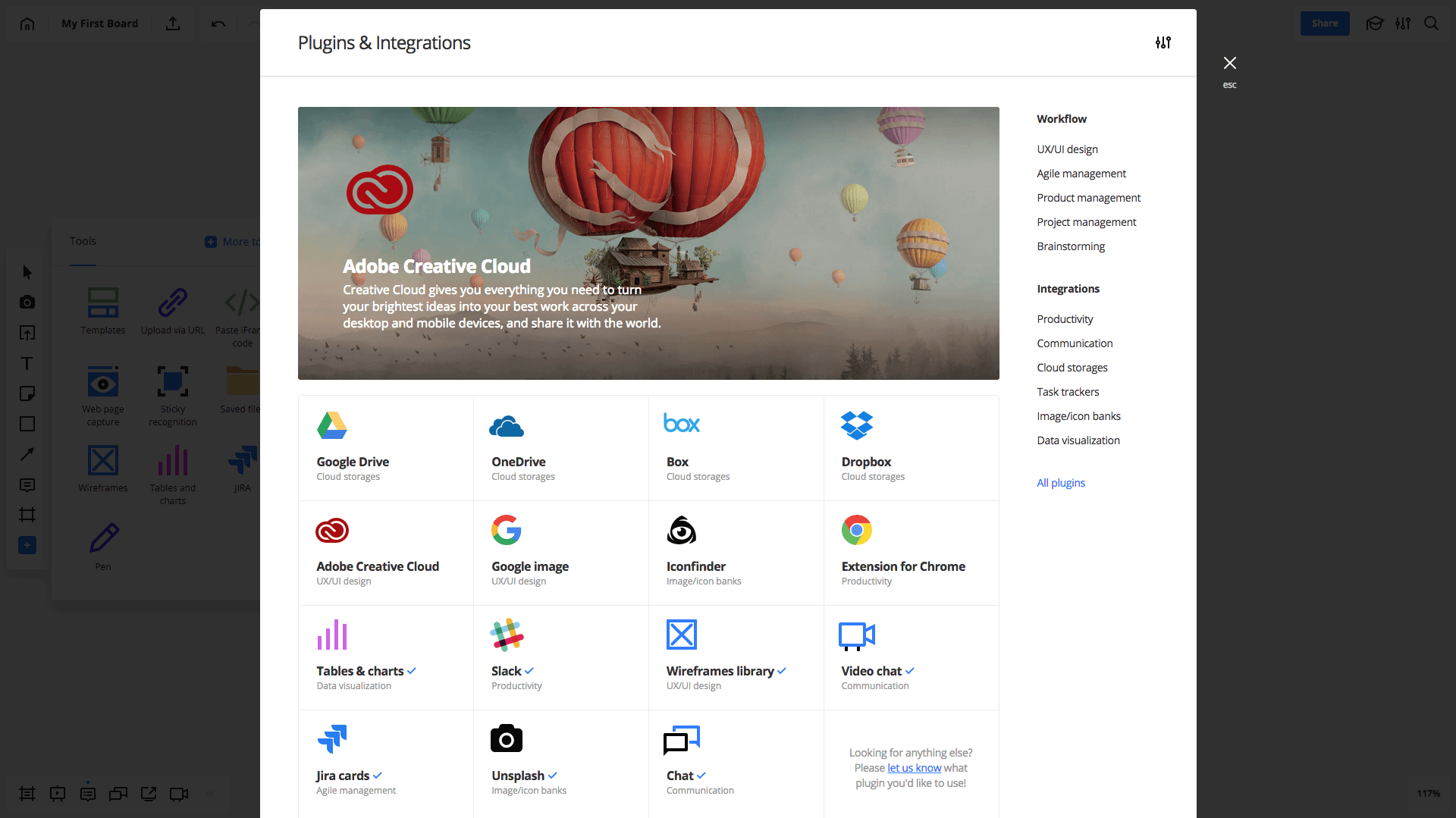Click the 'let us know' link

pos(914,768)
